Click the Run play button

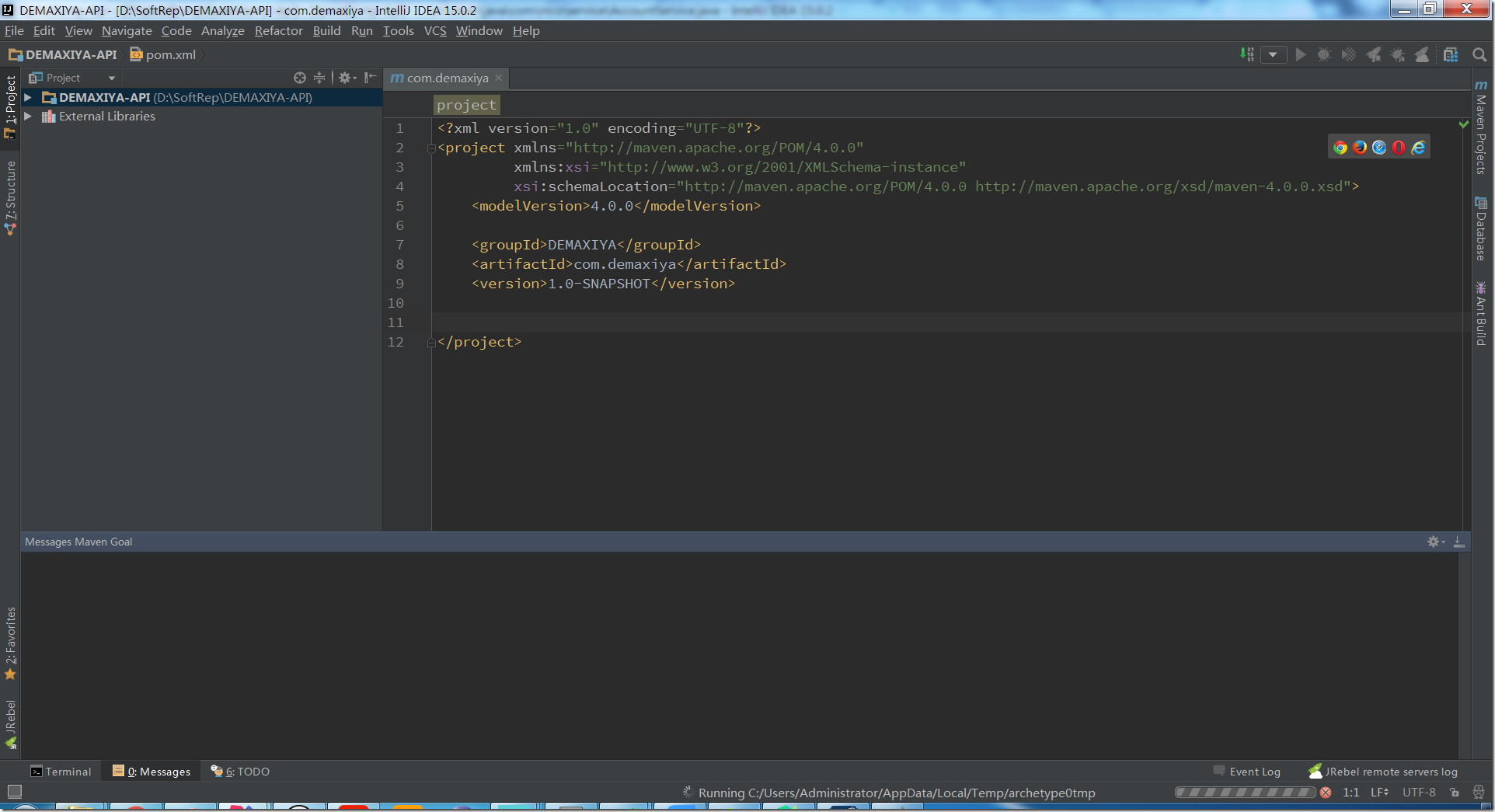1301,54
